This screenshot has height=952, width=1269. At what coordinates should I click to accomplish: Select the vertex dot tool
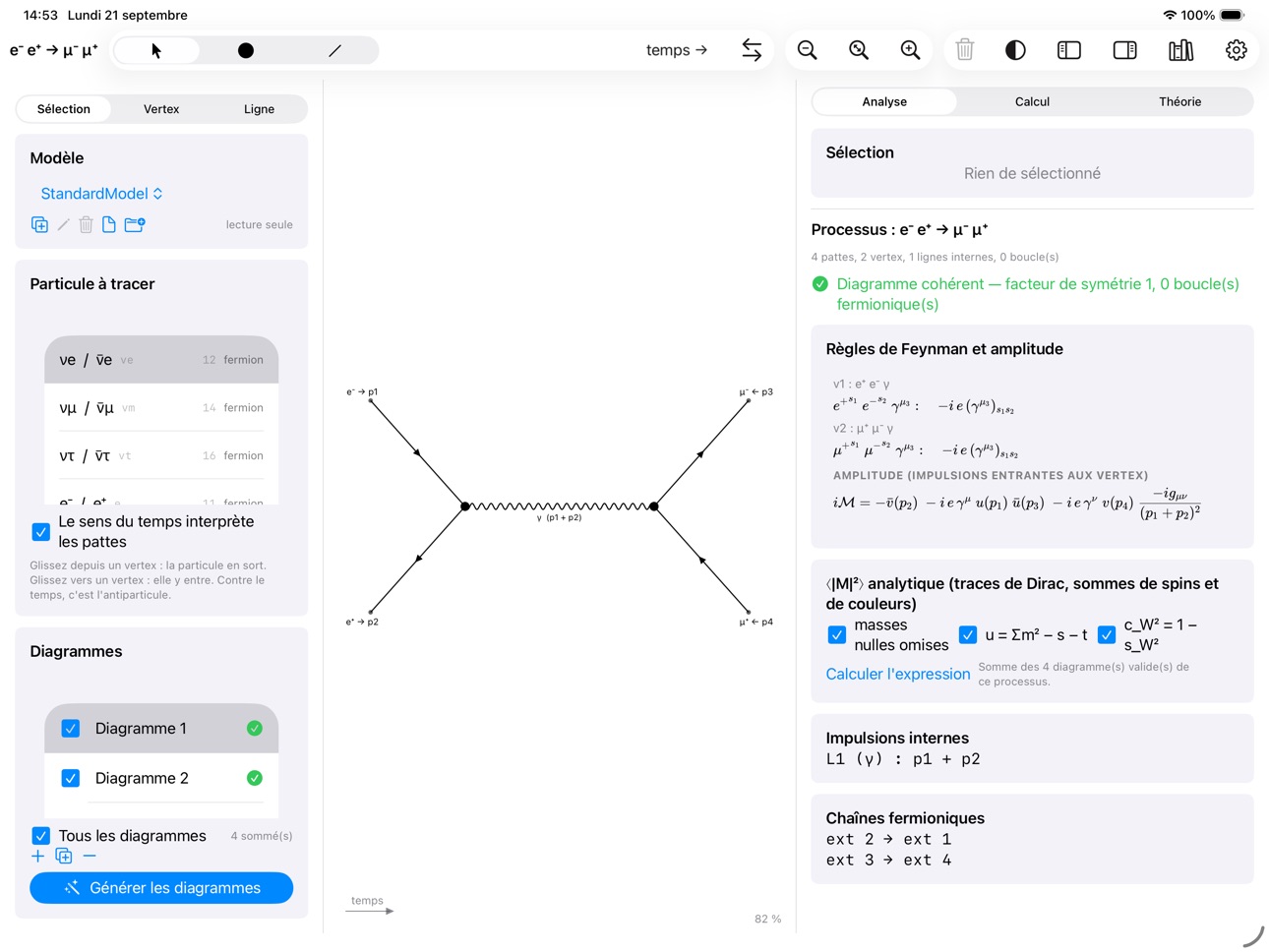point(246,50)
